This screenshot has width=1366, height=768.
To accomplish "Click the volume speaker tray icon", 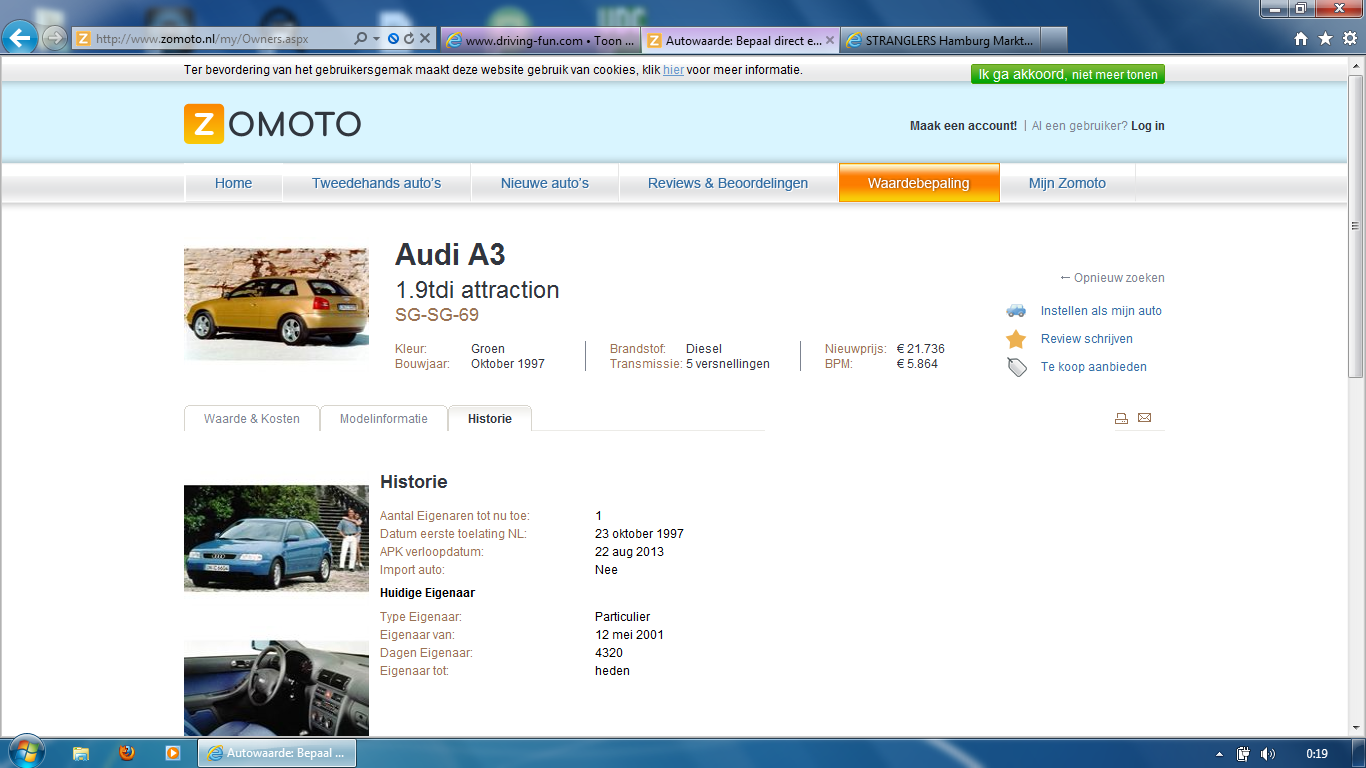I will pos(1268,754).
